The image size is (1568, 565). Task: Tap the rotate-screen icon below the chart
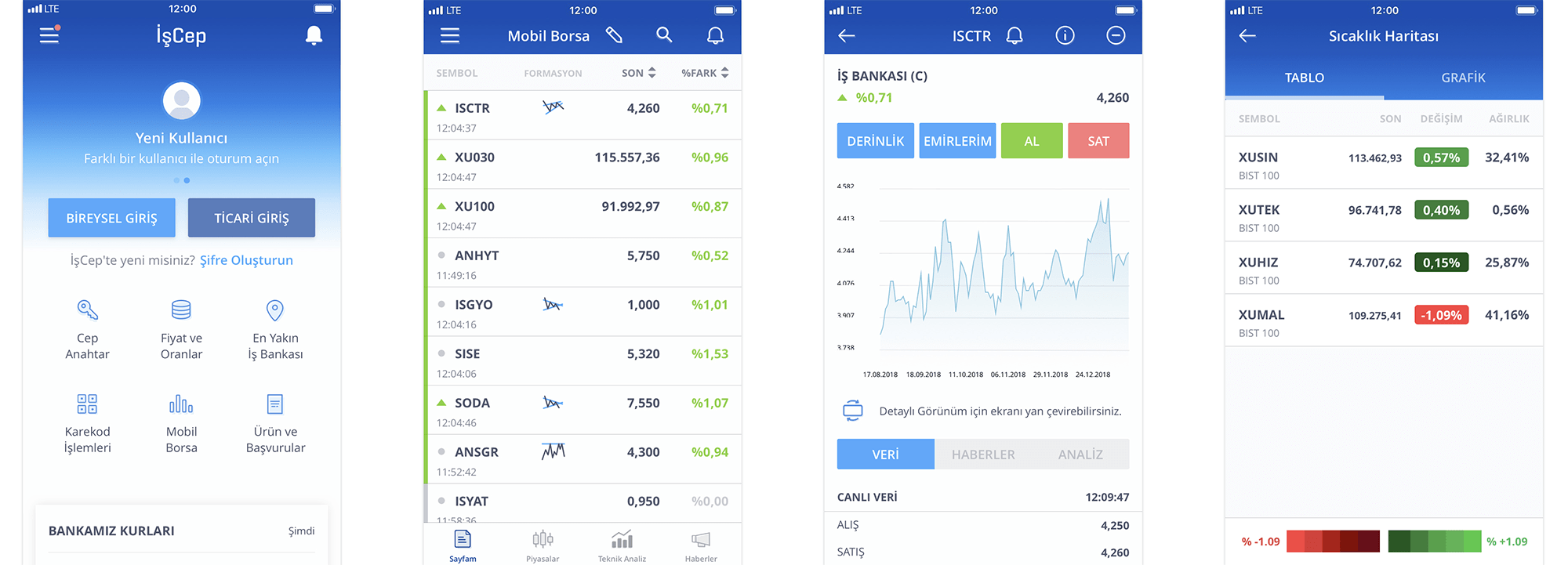(852, 411)
